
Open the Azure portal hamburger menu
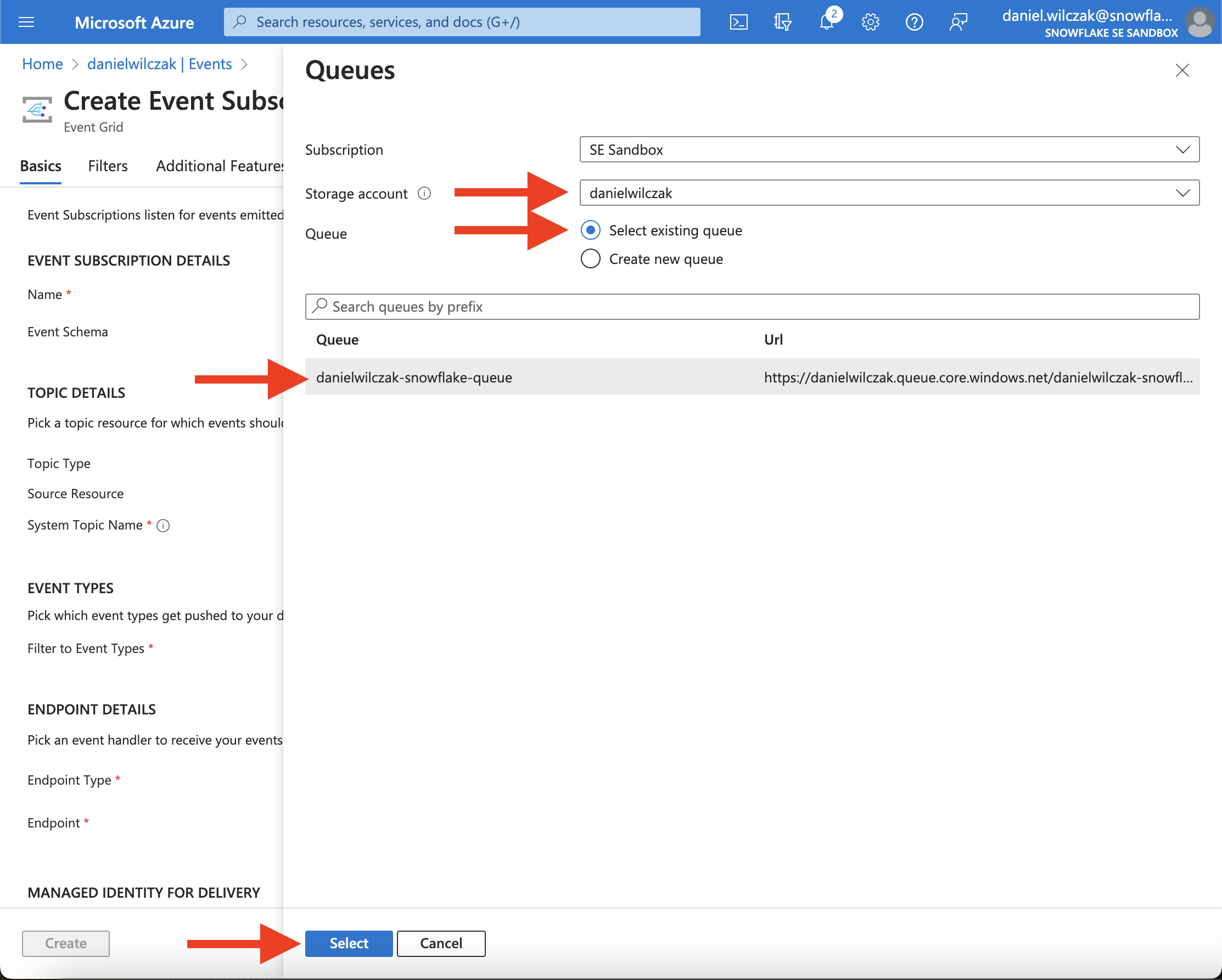point(27,22)
